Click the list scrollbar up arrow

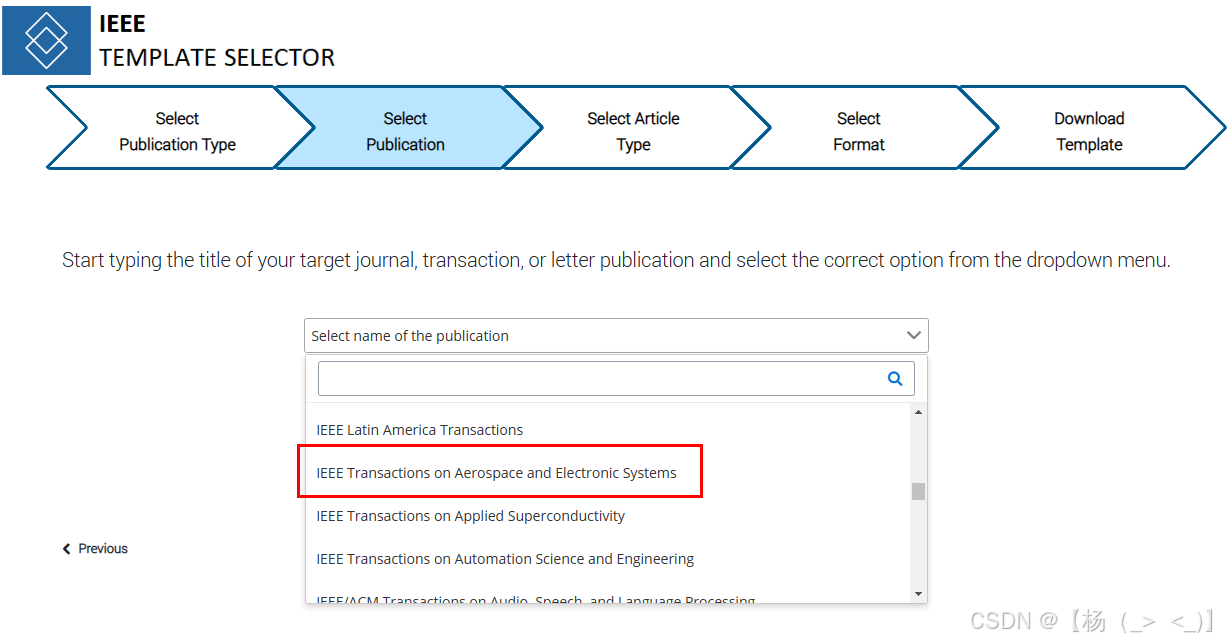coord(919,412)
